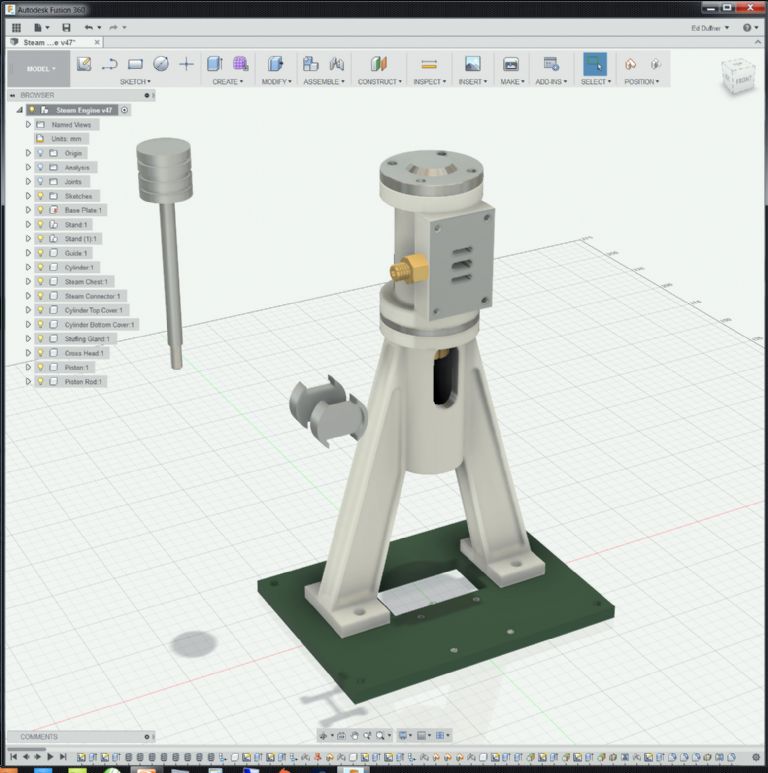Expand the Named Views tree node
Image resolution: width=768 pixels, height=773 pixels.
coord(28,125)
